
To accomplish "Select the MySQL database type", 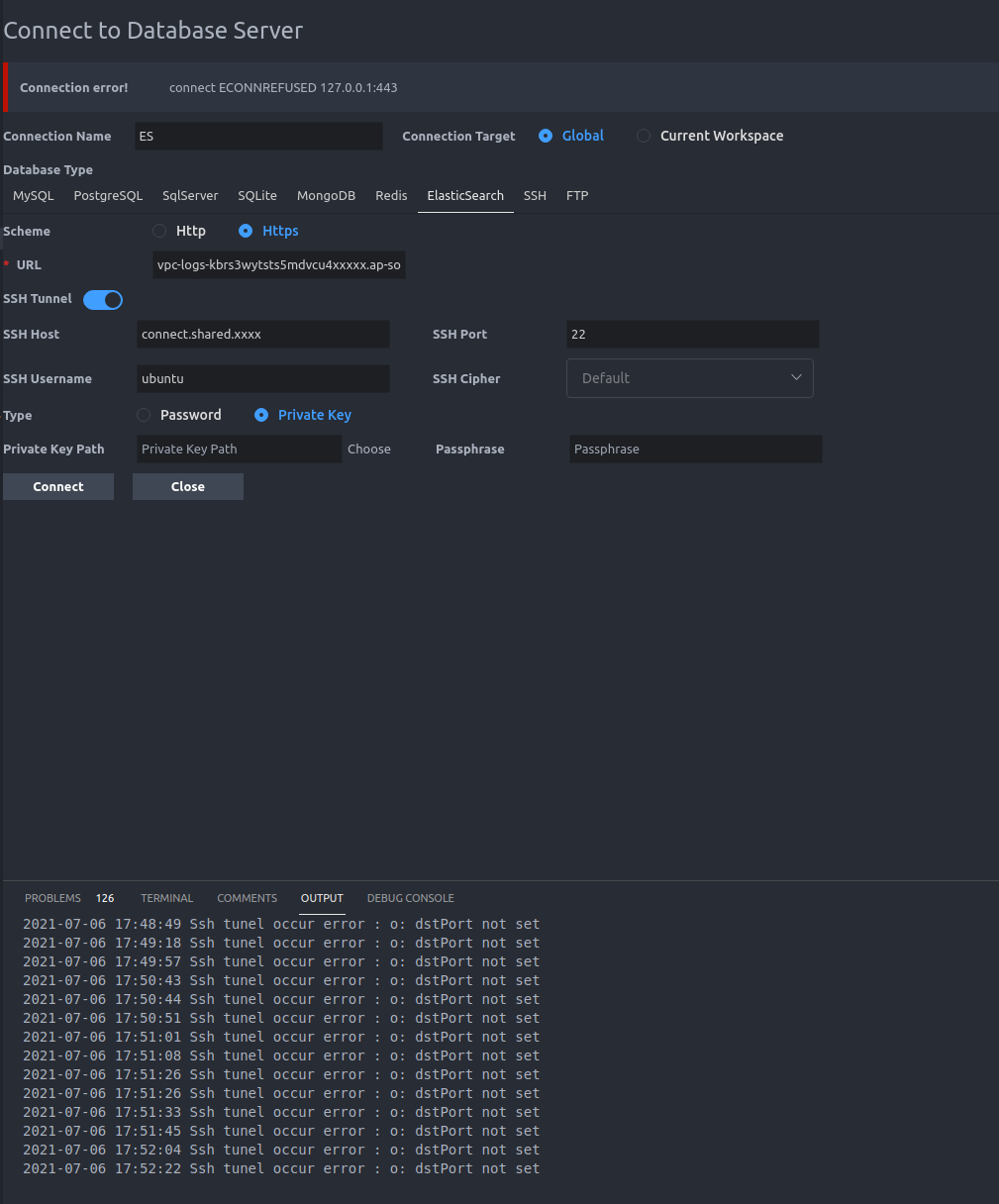I will point(33,195).
